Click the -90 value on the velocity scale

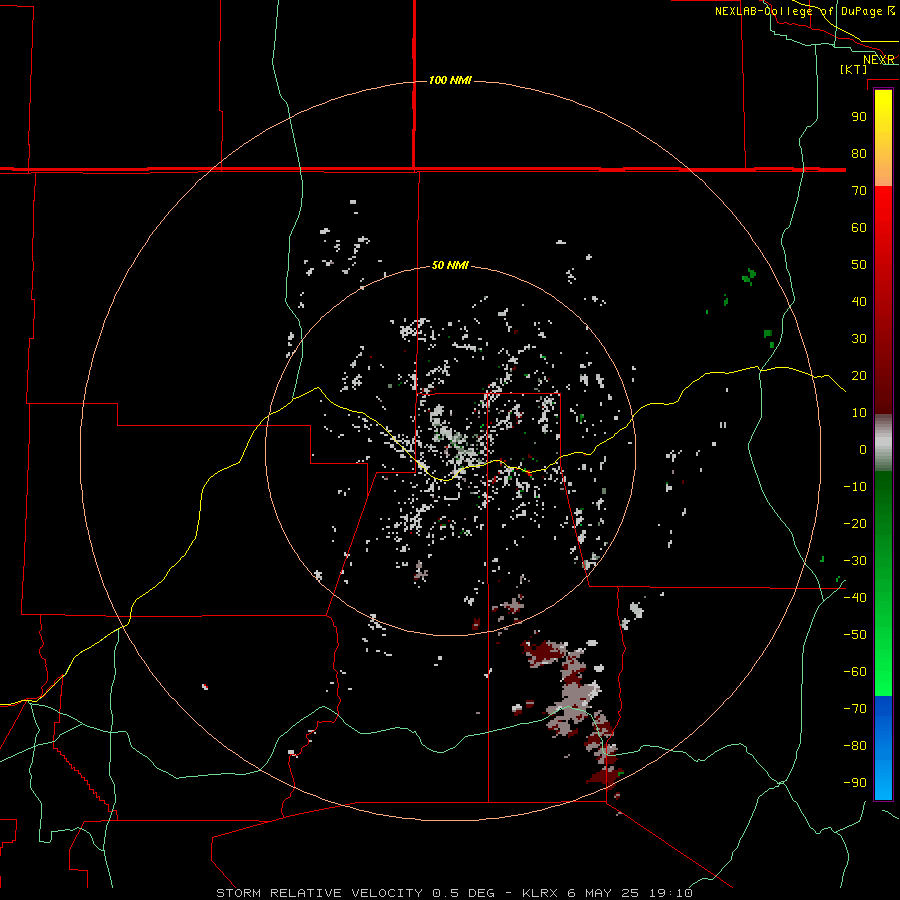pyautogui.click(x=855, y=782)
